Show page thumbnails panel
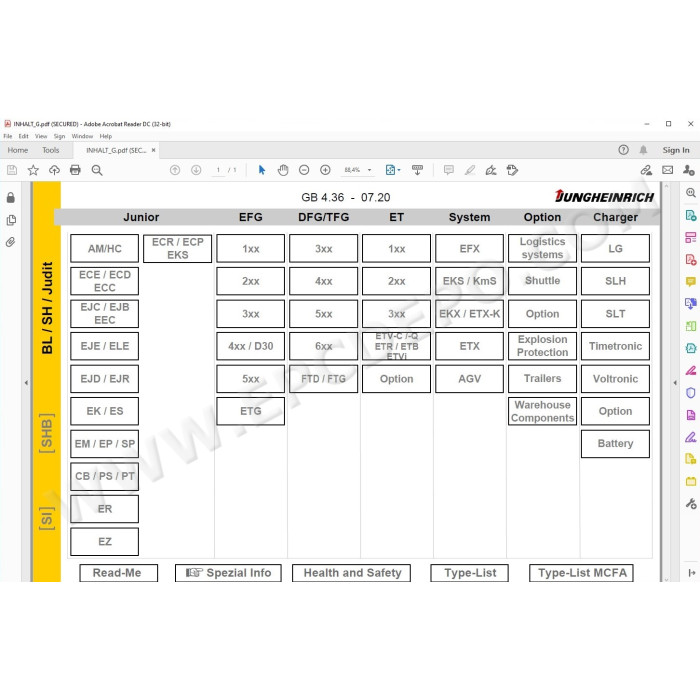Screen dimensions: 700x700 [11, 220]
